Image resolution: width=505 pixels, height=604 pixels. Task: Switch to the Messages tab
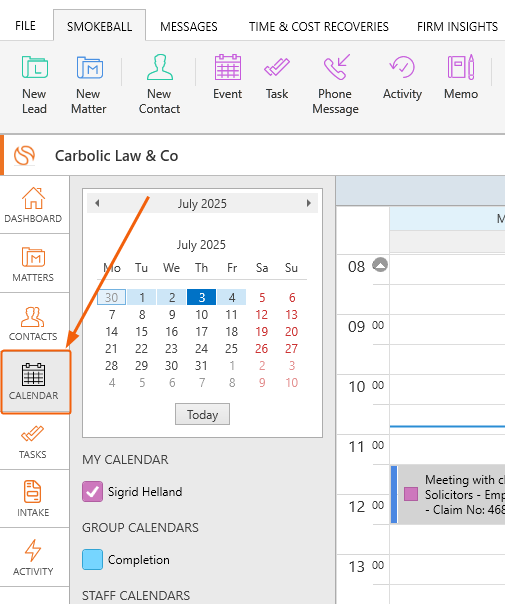tap(189, 27)
